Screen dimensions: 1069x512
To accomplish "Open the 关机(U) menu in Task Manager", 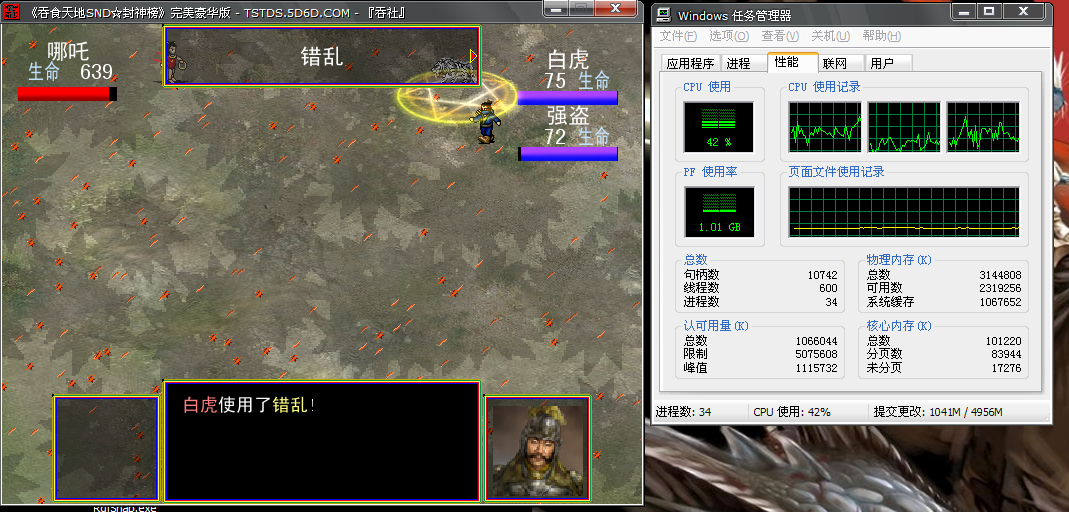I will [830, 36].
